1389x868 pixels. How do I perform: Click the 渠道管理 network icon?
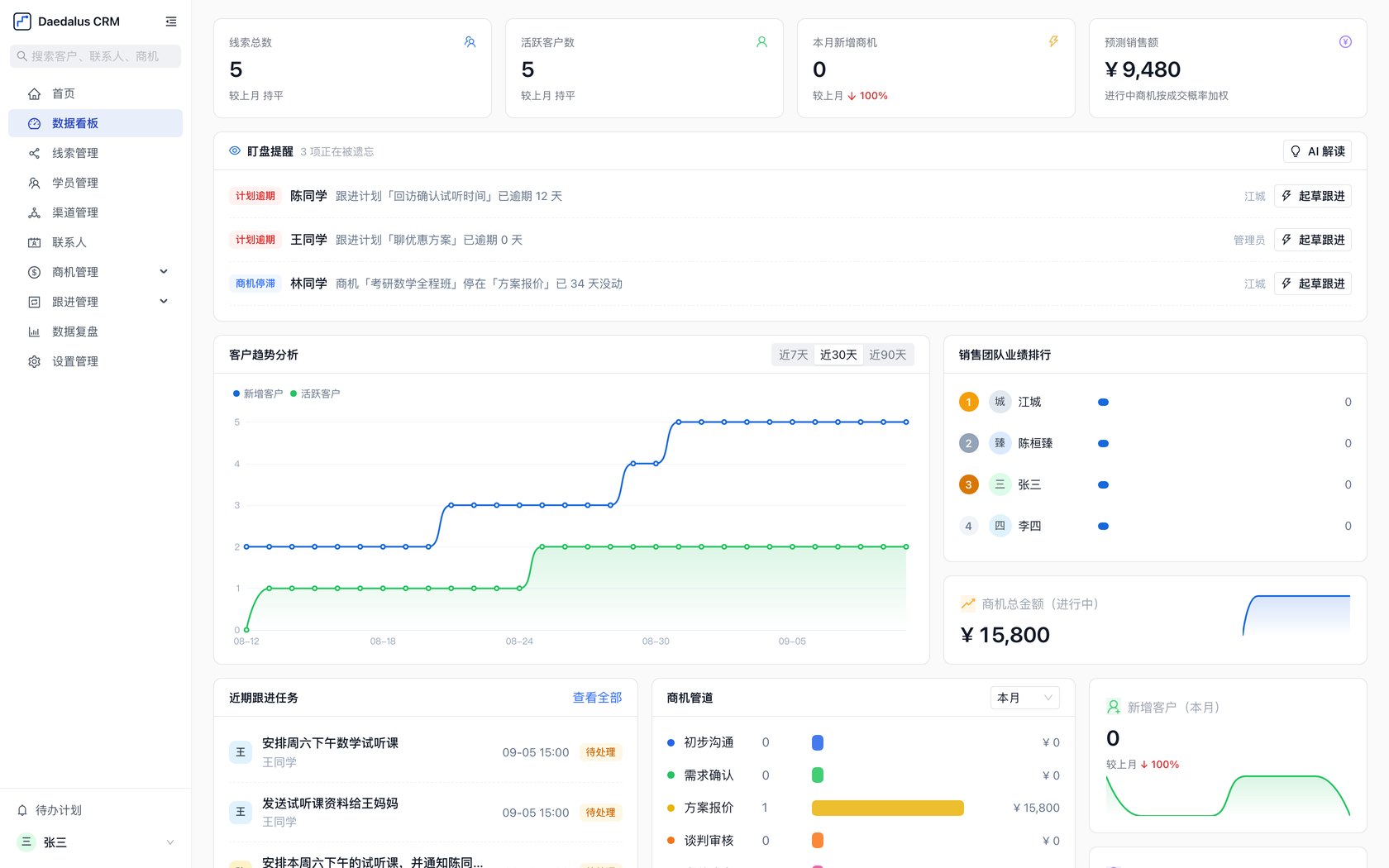pos(34,212)
